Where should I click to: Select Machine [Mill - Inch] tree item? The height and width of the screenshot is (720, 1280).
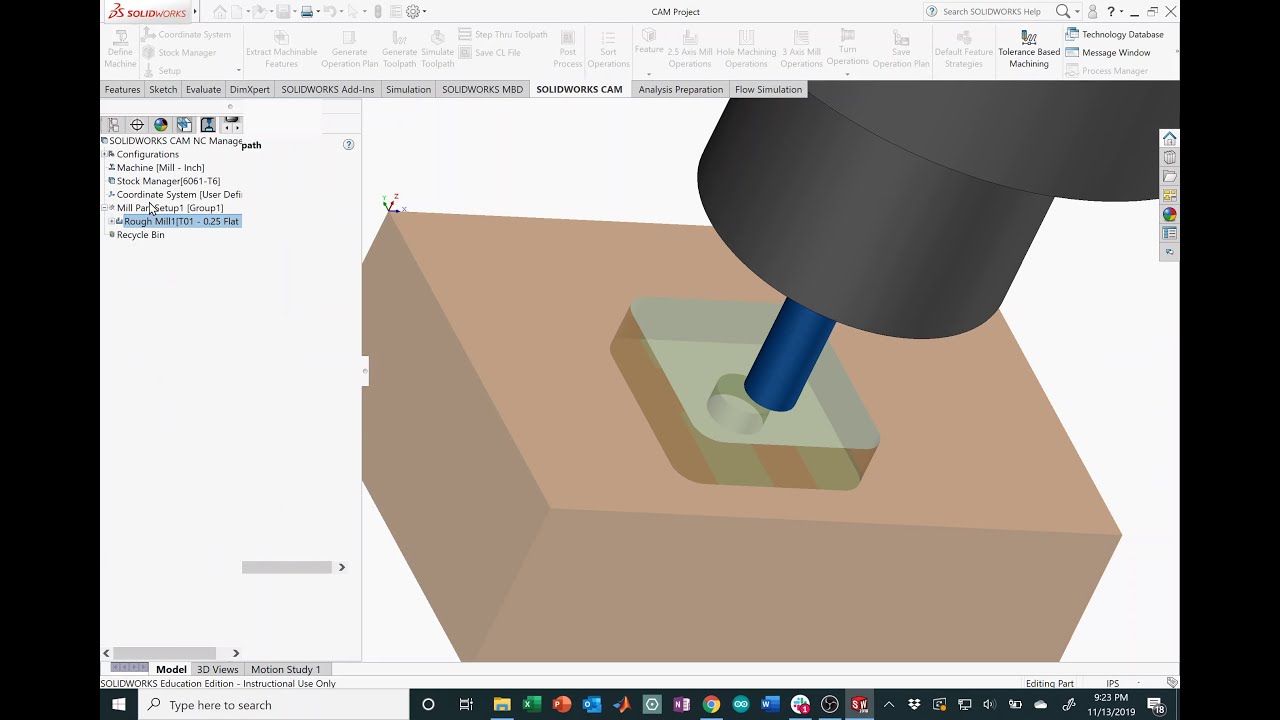coord(160,167)
